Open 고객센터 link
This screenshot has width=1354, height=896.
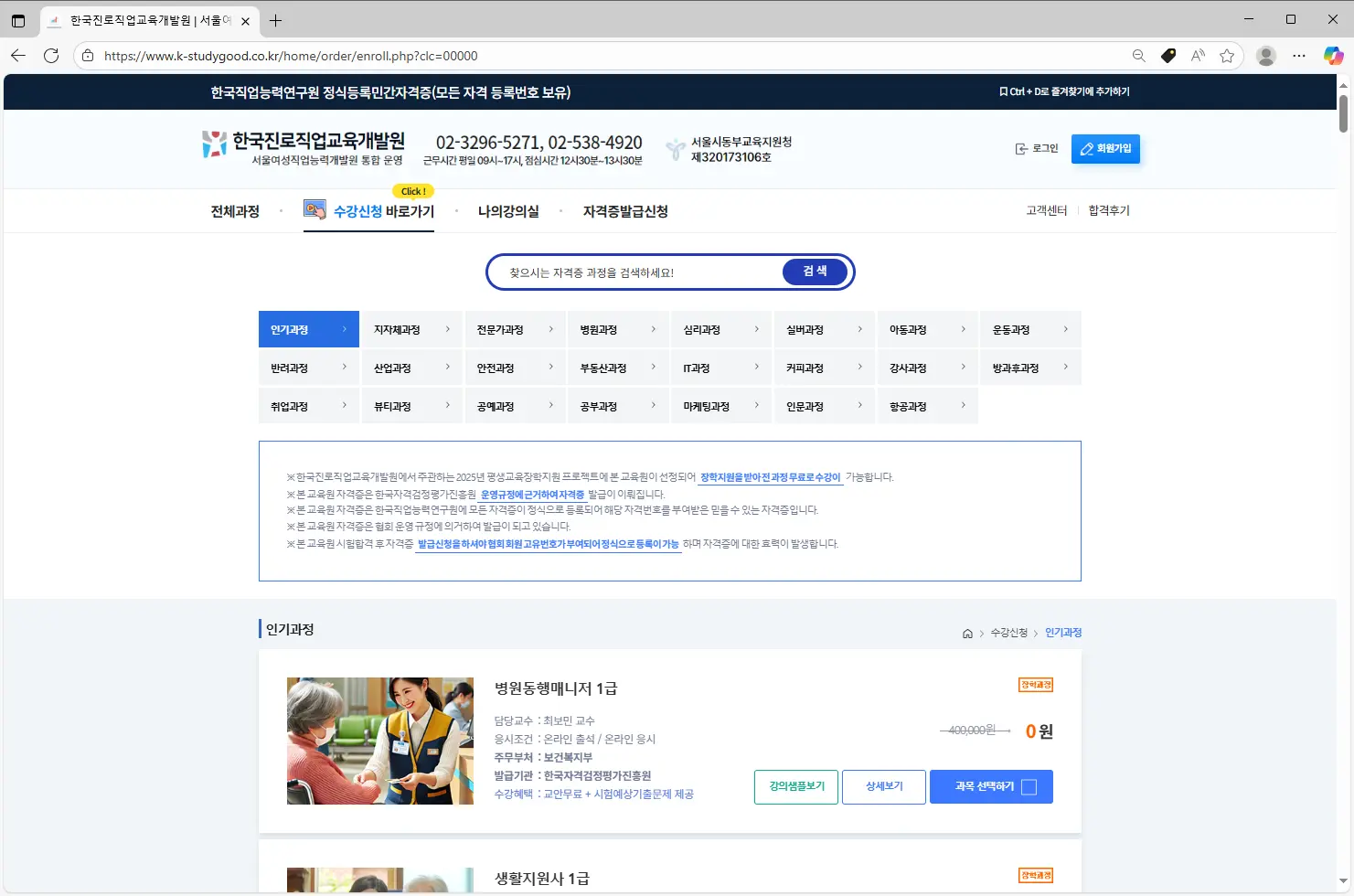1047,210
